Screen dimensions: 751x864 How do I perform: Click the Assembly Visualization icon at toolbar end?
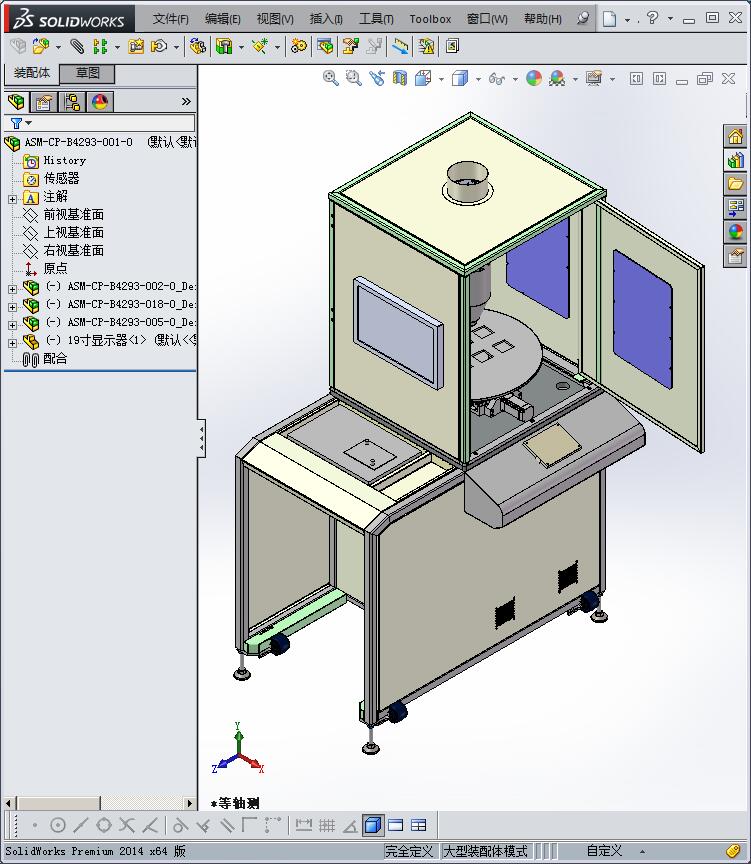(452, 46)
